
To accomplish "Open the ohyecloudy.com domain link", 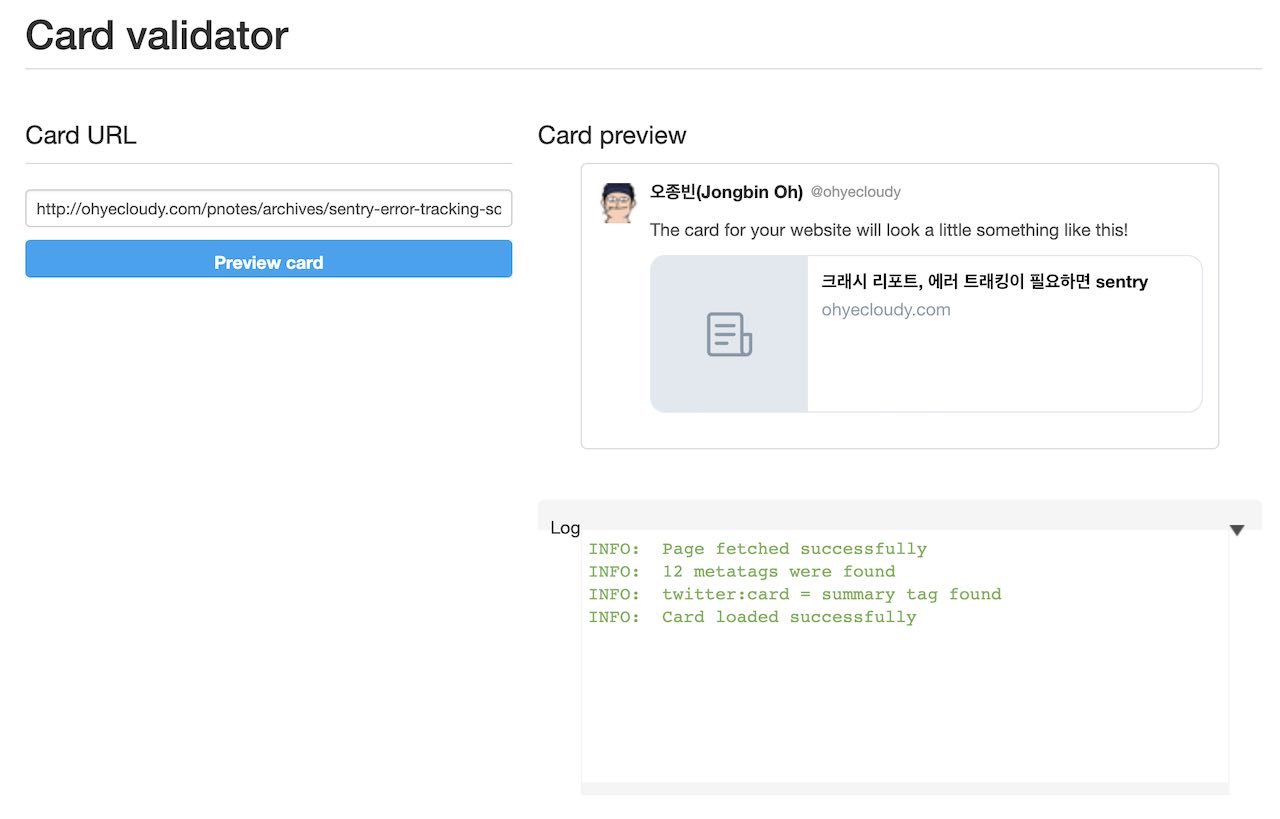I will [x=886, y=310].
